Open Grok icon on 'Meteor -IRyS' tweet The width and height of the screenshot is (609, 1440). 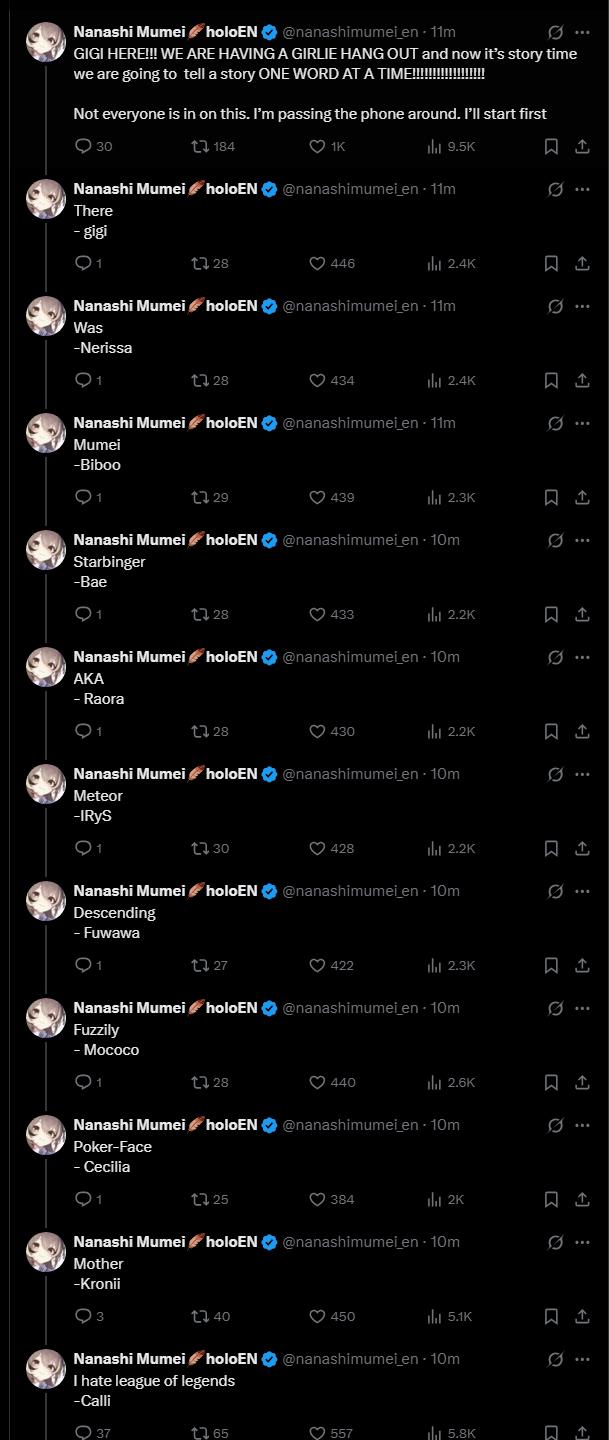click(555, 773)
